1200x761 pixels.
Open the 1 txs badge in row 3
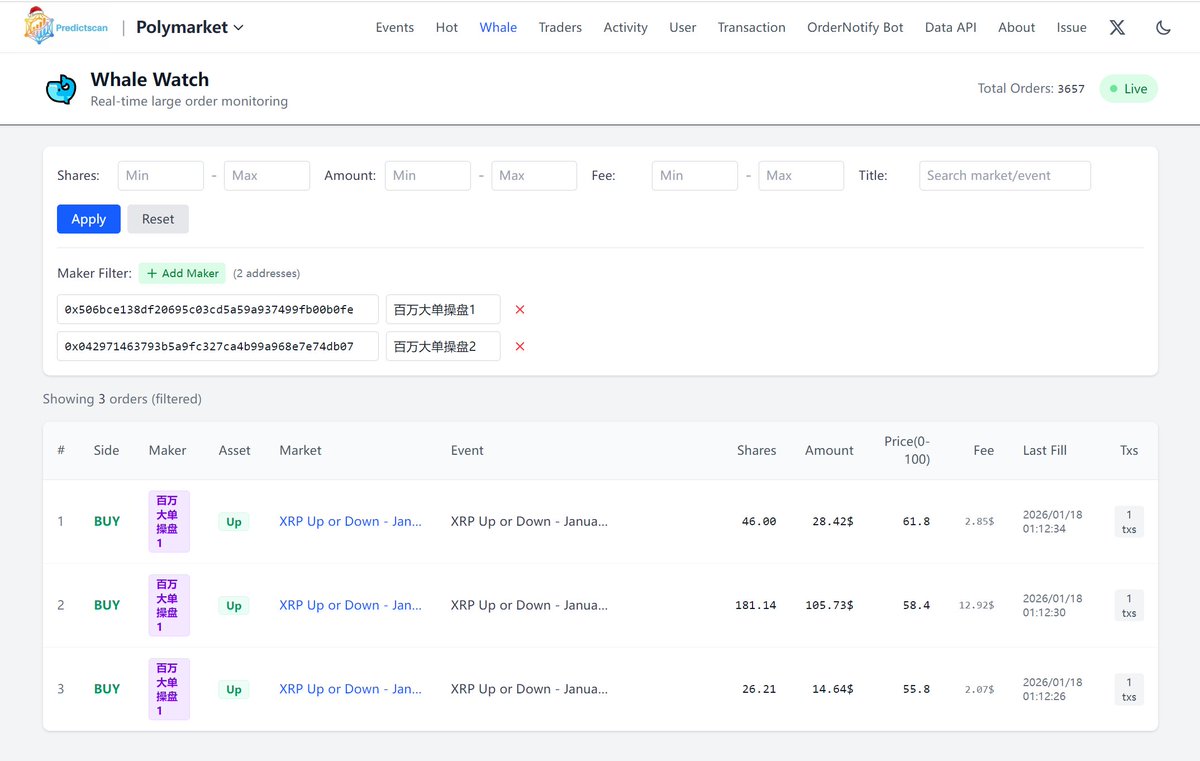1129,690
